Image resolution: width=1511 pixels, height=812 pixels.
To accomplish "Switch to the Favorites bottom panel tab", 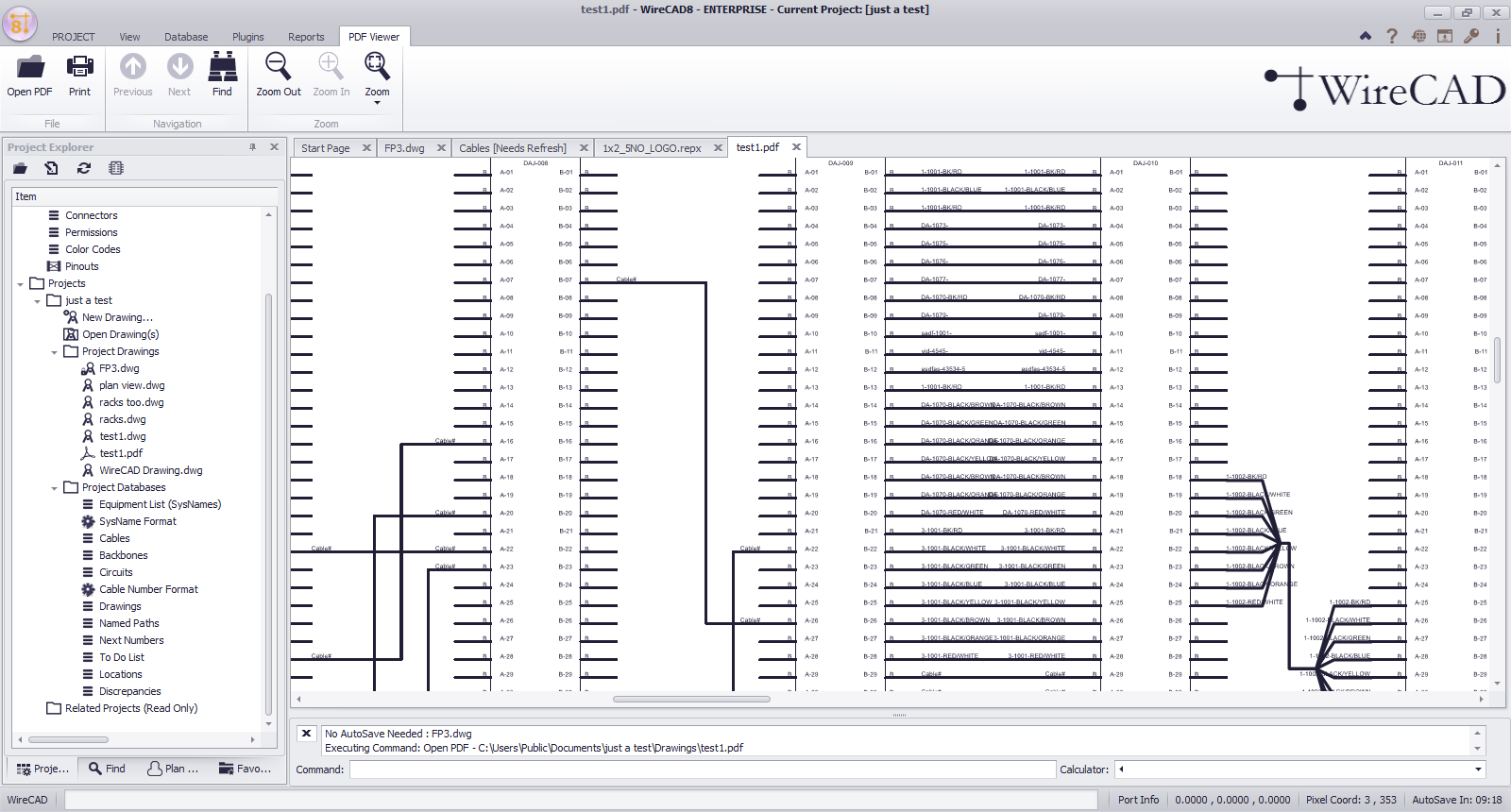I will 246,769.
